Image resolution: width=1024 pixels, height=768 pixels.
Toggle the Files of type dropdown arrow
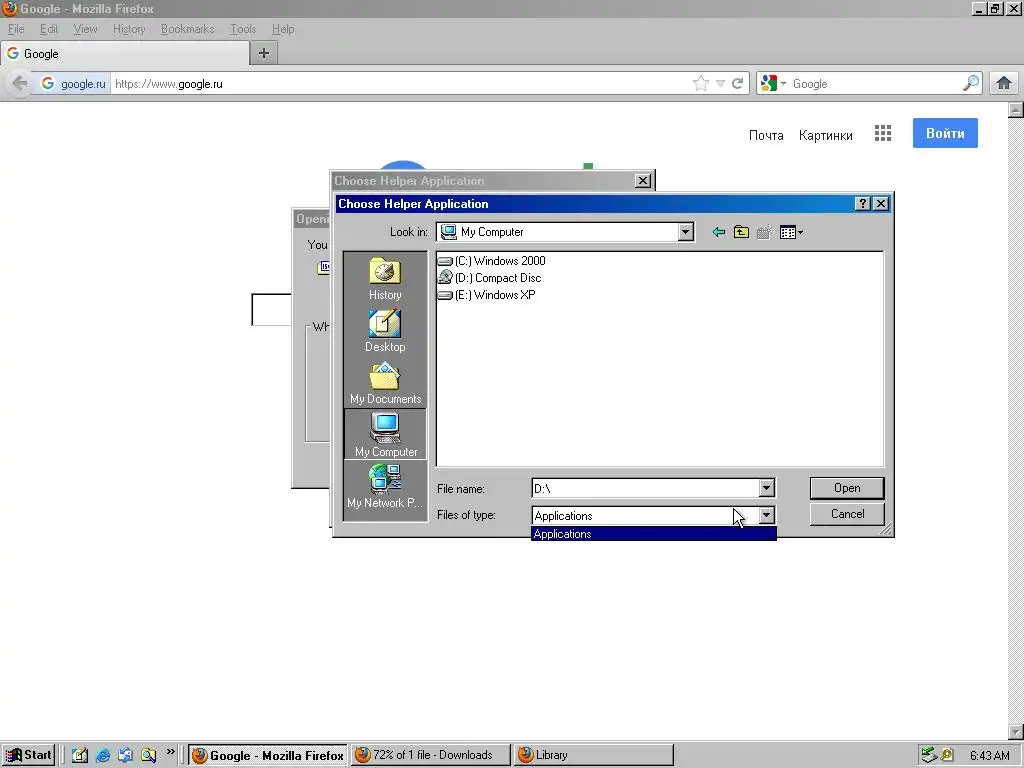click(x=766, y=515)
